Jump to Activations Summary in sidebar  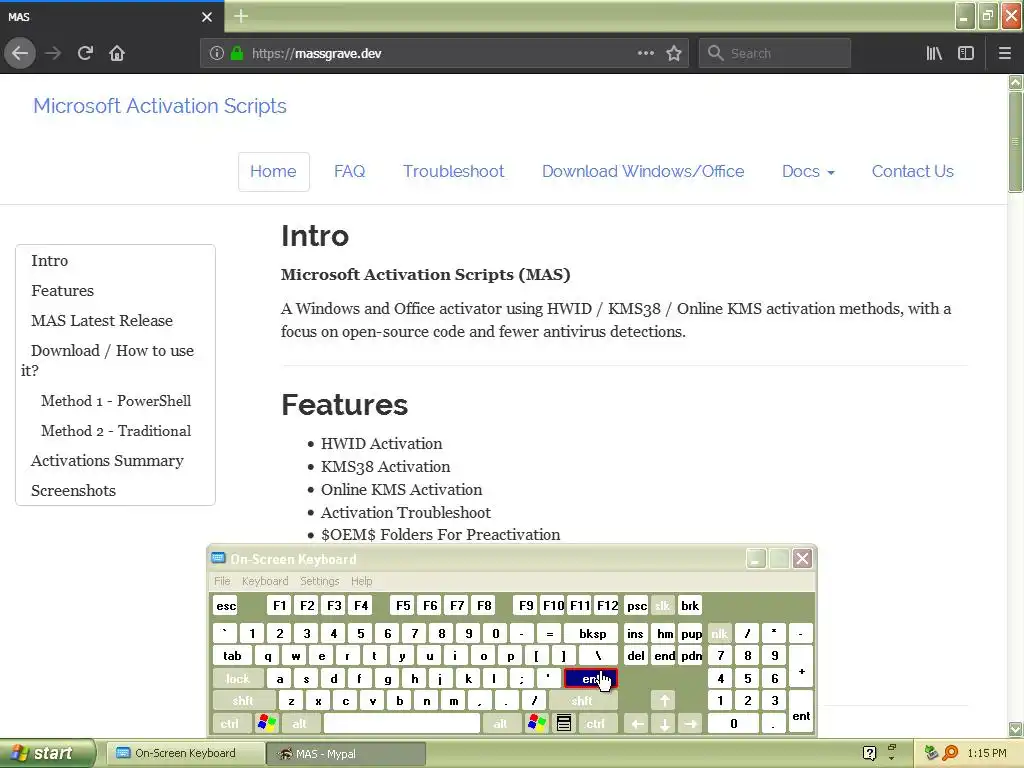point(107,461)
